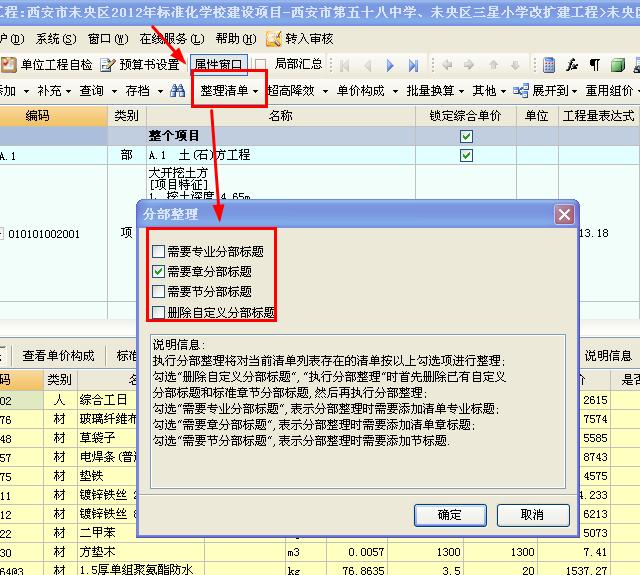640x575 pixels.
Task: Switch to the 说明信息 tab
Action: (x=608, y=356)
